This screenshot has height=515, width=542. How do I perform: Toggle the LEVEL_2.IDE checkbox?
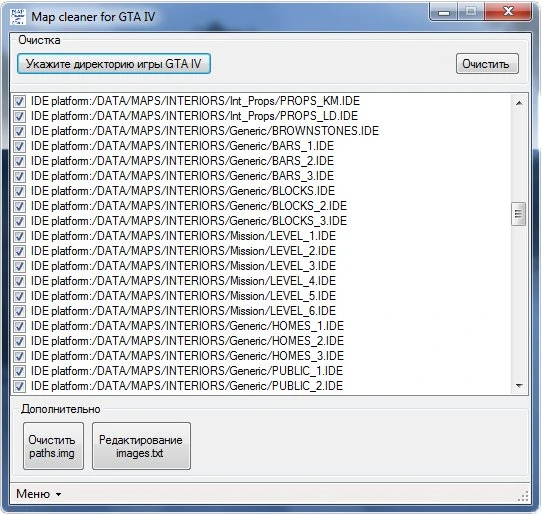[x=19, y=251]
